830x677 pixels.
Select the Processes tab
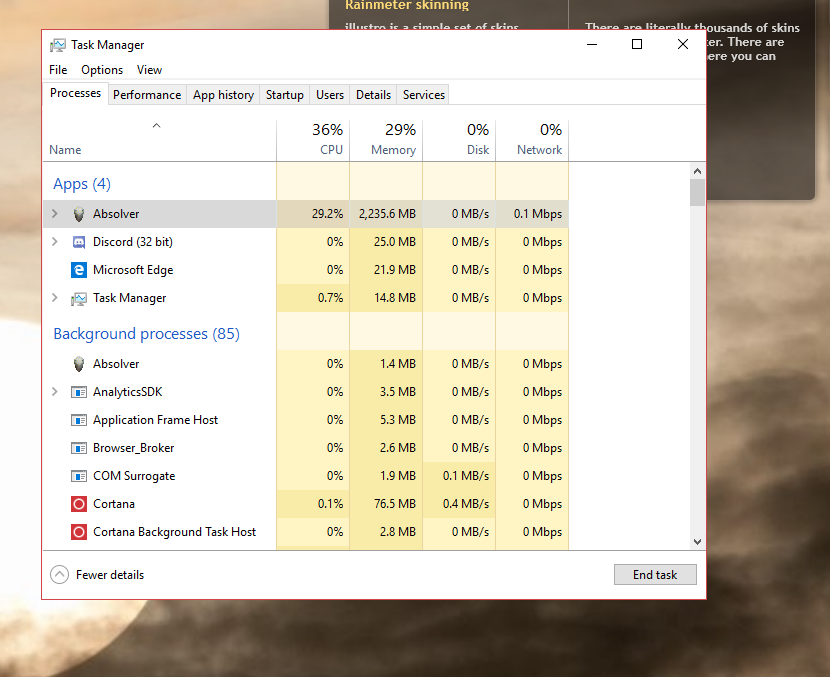pyautogui.click(x=76, y=93)
